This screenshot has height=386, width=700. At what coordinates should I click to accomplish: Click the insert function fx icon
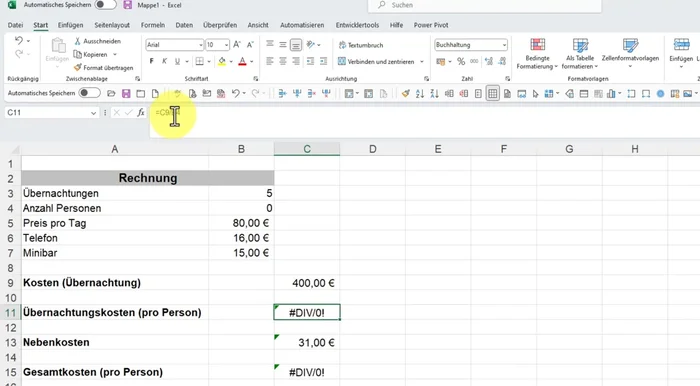[x=141, y=112]
